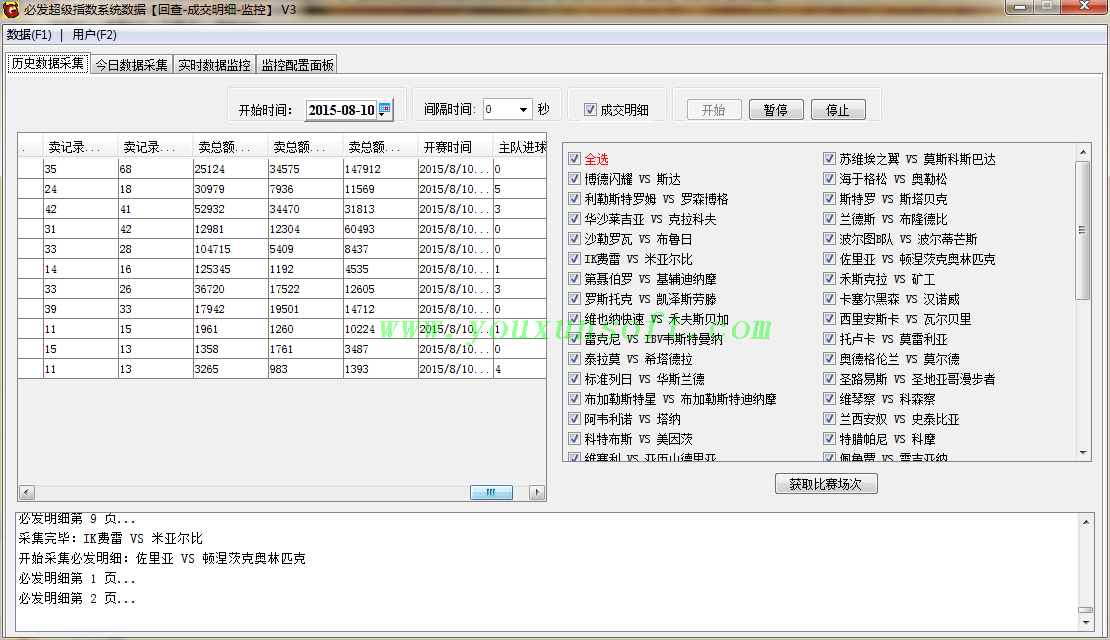The width and height of the screenshot is (1110, 640).
Task: Click log line 开始采集必发明细: 佐里亚 VS 顿涅茨克奥林匹克
Action: tap(162, 559)
